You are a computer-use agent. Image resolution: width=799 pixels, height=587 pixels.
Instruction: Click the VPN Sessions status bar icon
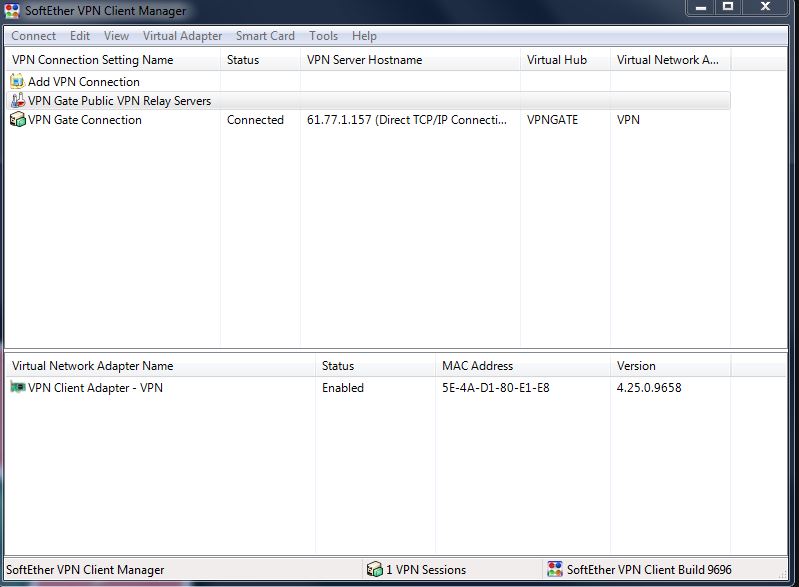coord(375,569)
